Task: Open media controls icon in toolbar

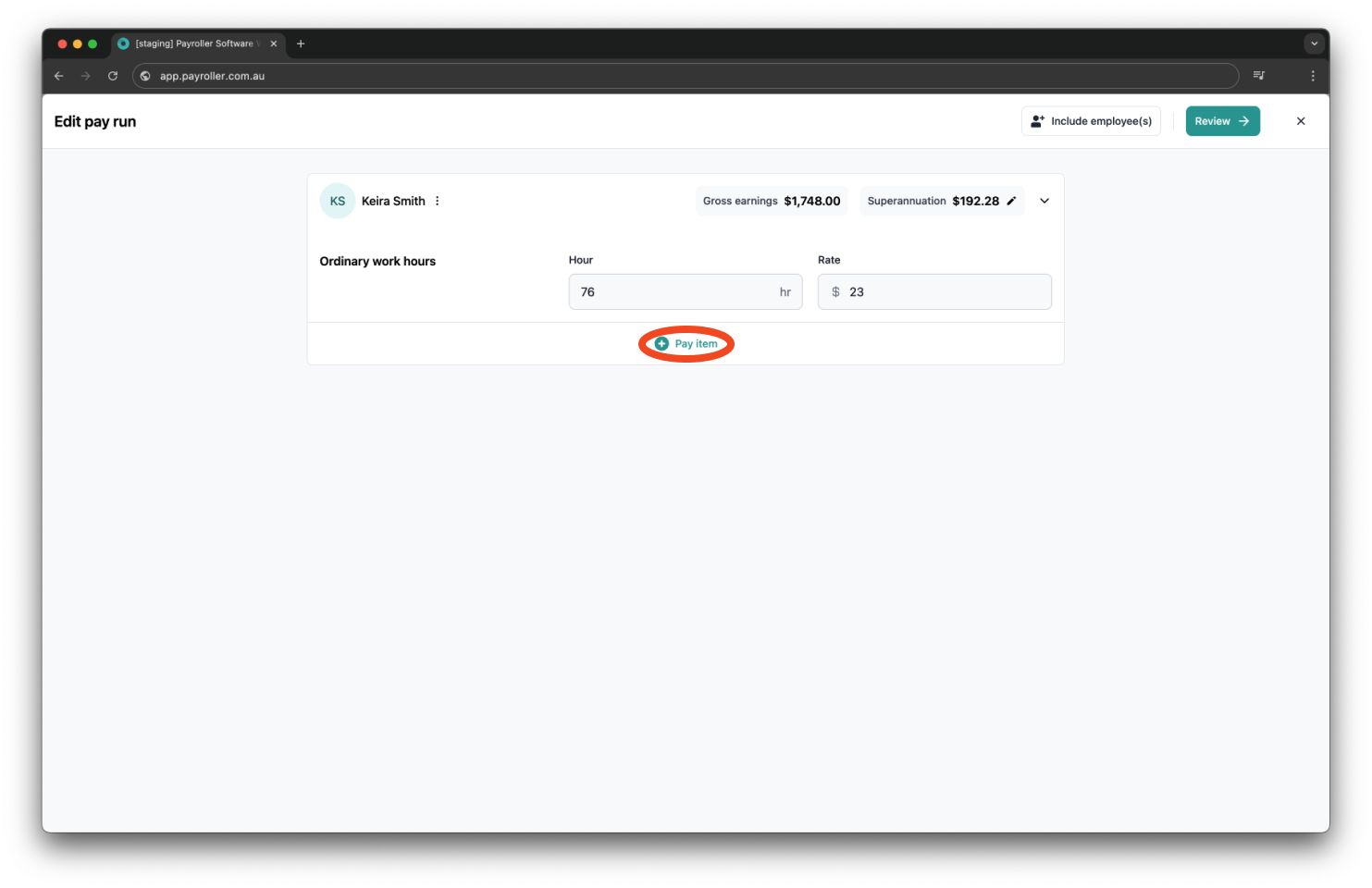Action: click(1259, 76)
